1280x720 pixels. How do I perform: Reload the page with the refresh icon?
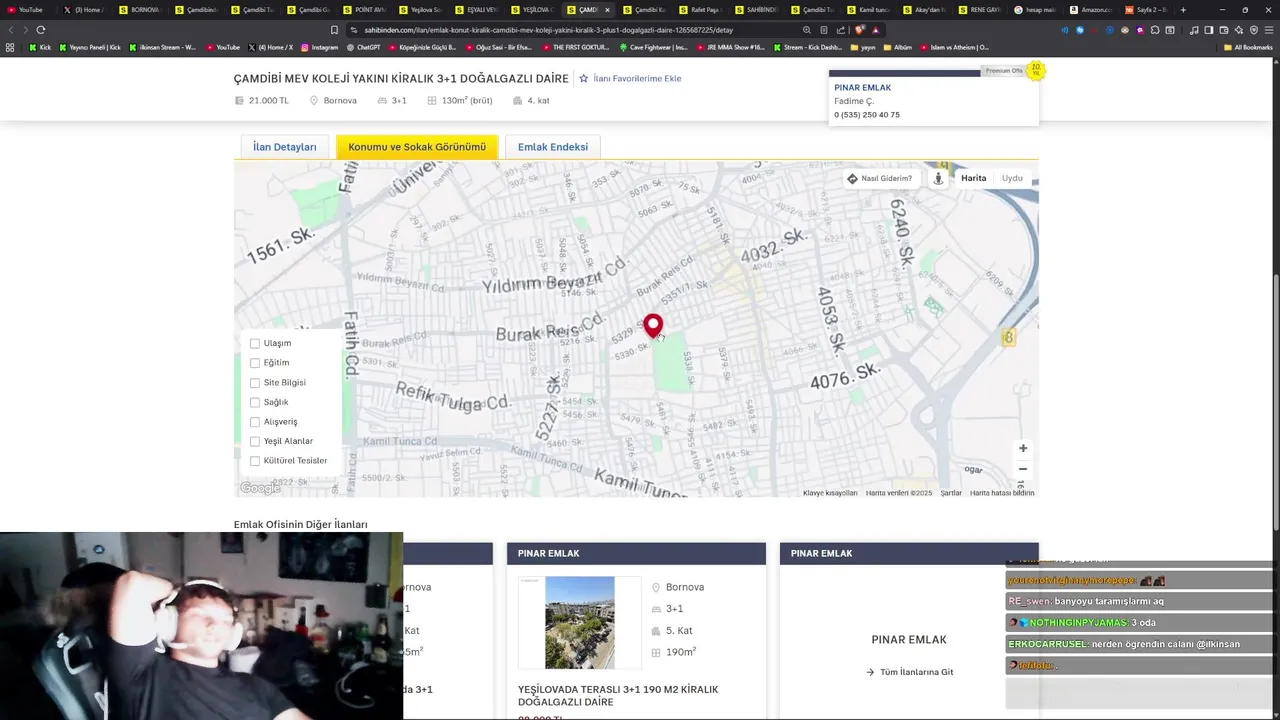coord(40,30)
